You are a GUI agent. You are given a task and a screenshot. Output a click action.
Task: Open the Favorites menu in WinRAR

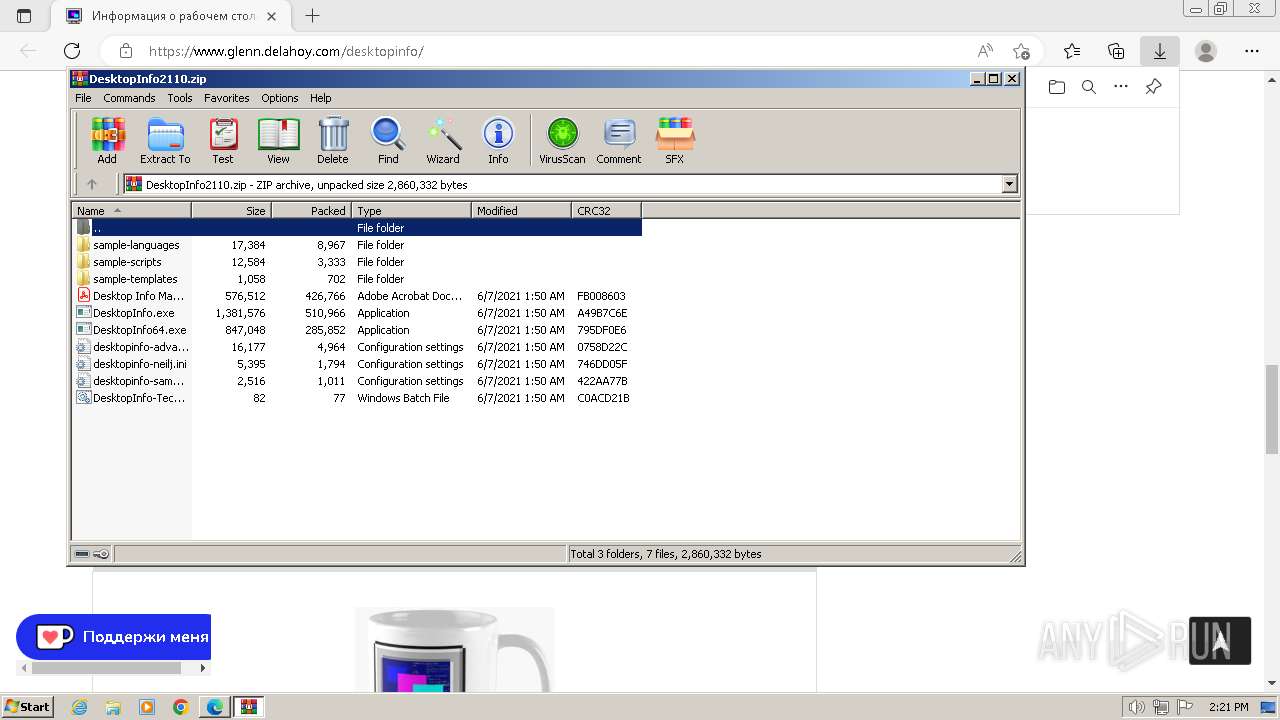point(227,98)
